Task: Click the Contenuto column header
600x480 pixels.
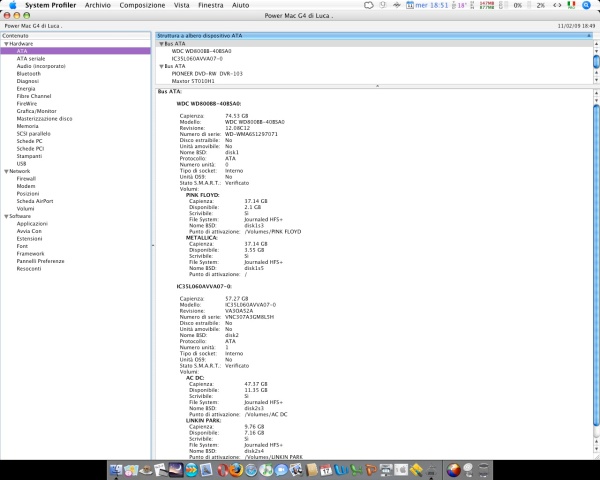Action: pyautogui.click(x=75, y=36)
